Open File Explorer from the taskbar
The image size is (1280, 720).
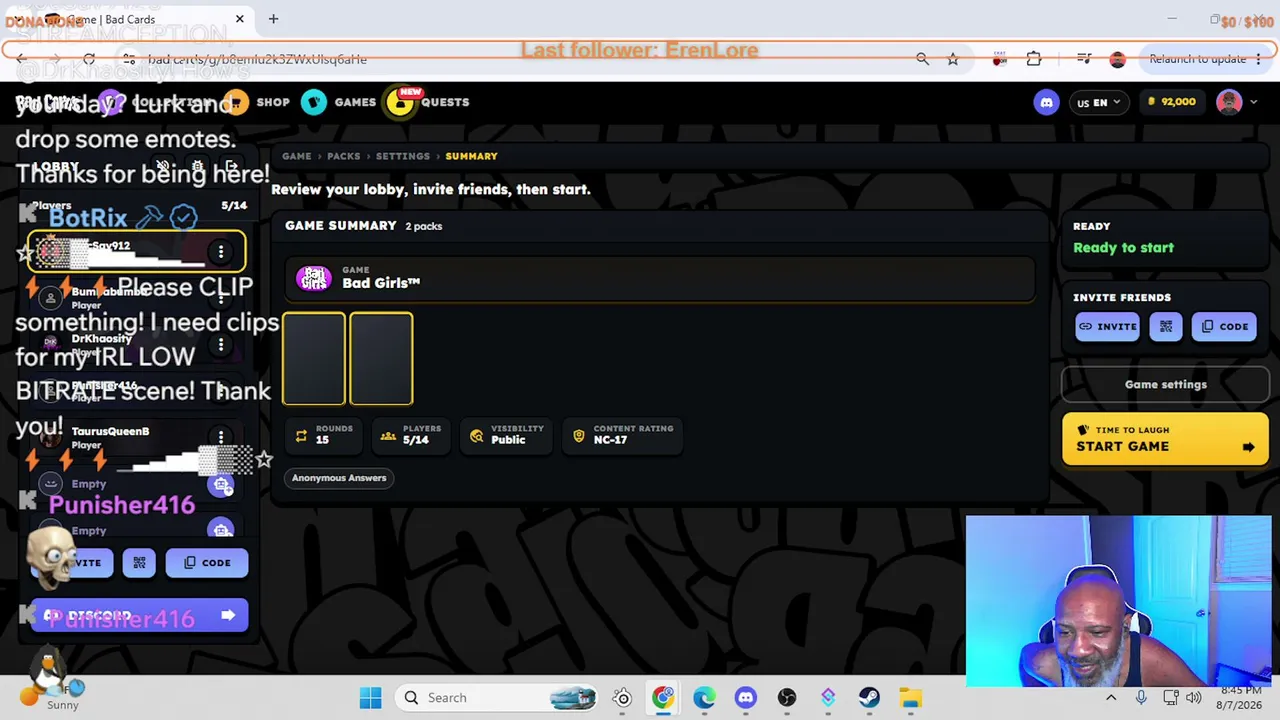(x=909, y=698)
